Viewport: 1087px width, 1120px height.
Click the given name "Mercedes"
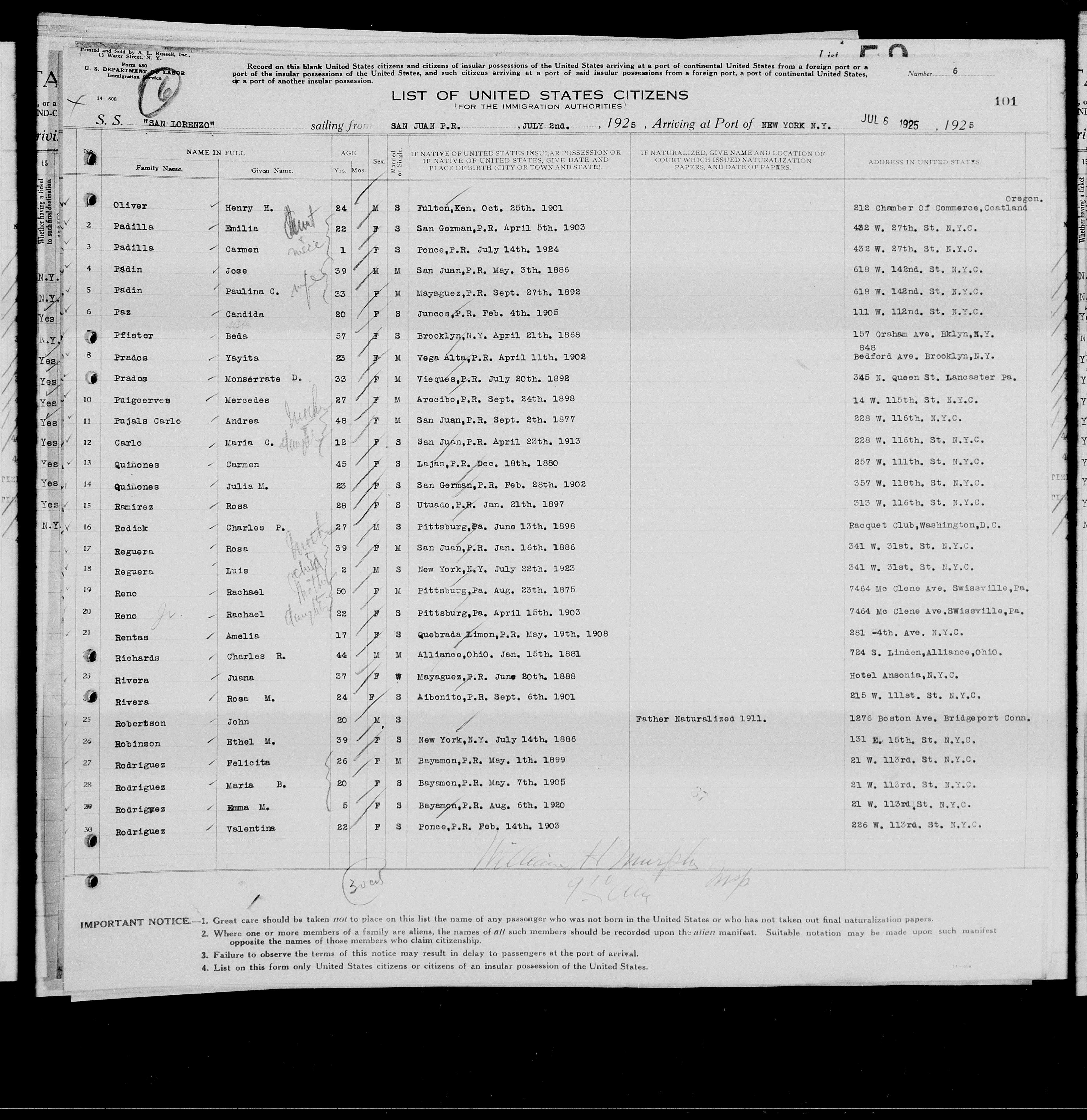(247, 400)
